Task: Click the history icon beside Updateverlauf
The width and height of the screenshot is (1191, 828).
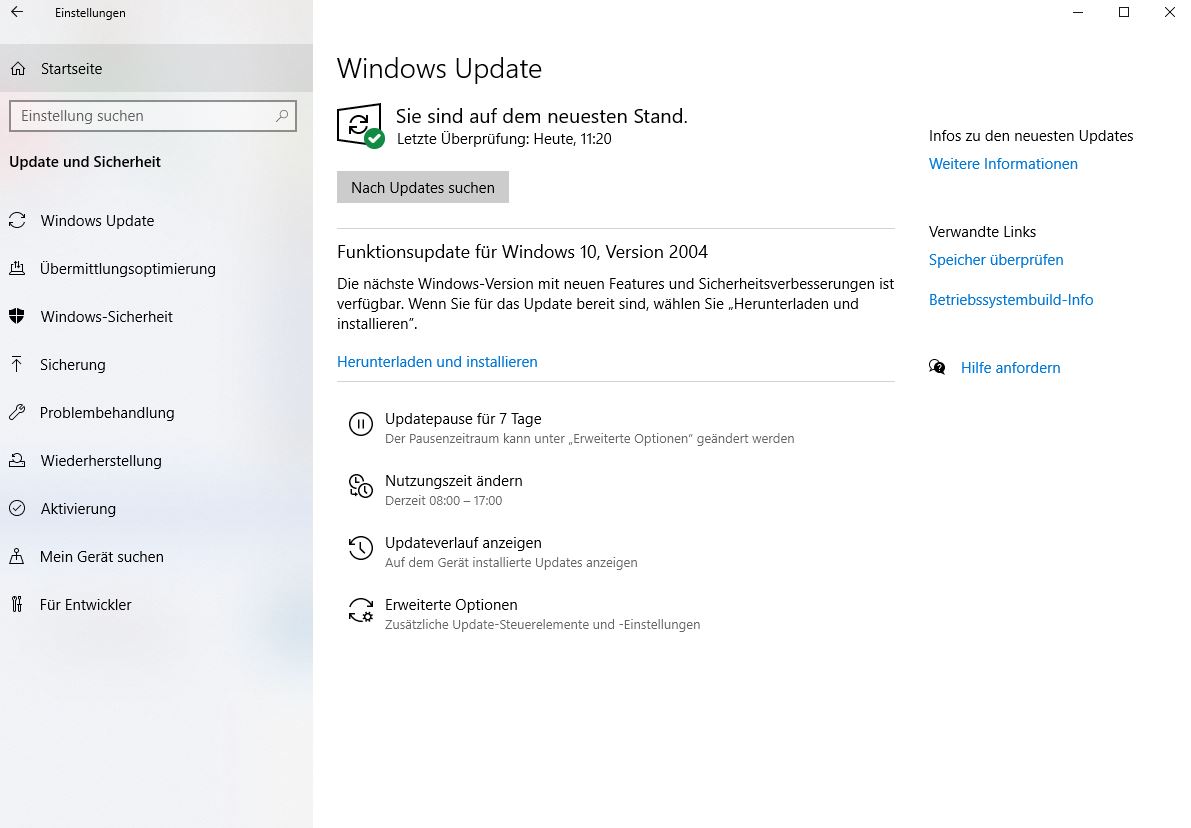Action: point(361,548)
